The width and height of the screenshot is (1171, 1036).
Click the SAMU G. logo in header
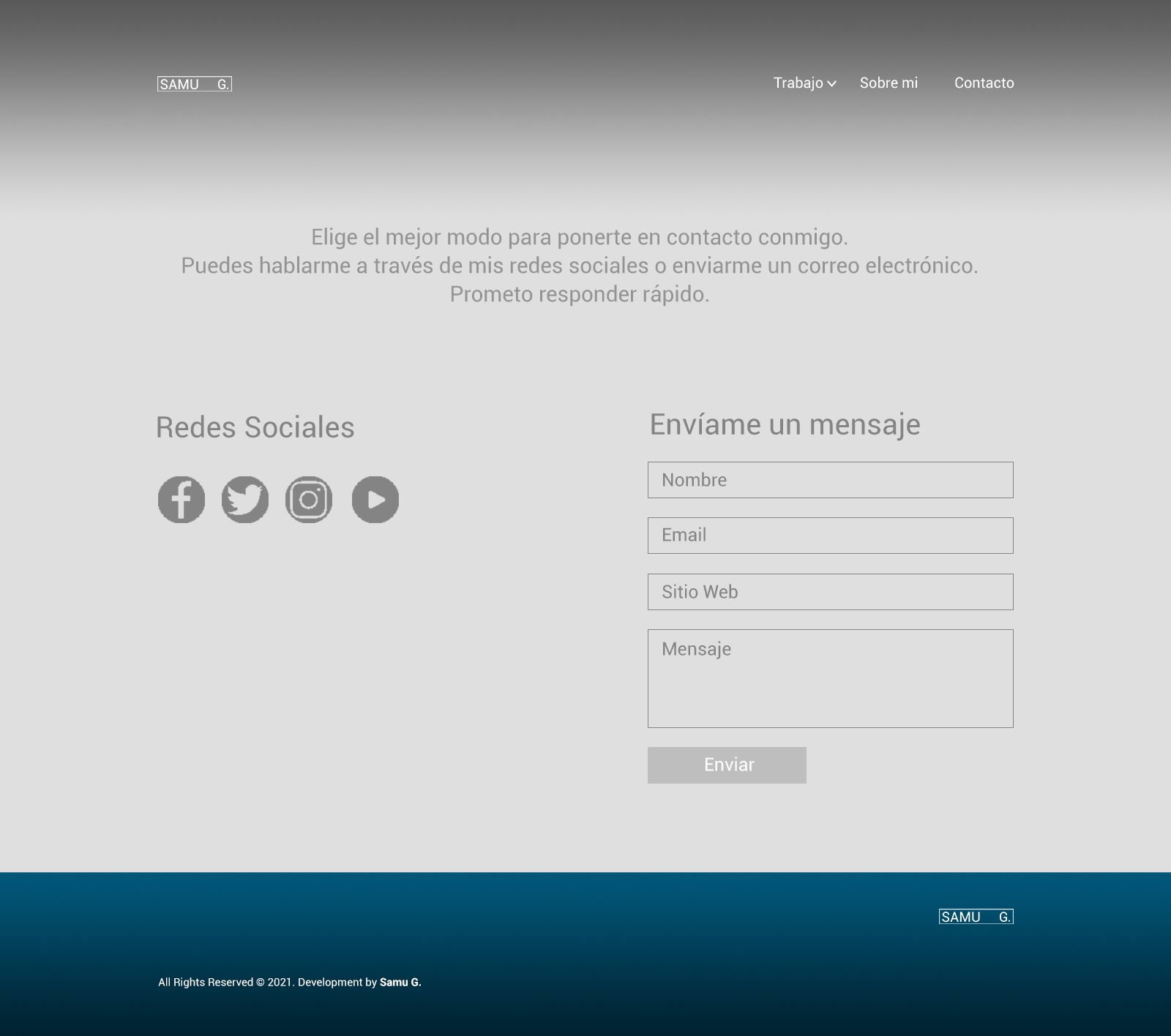point(195,84)
